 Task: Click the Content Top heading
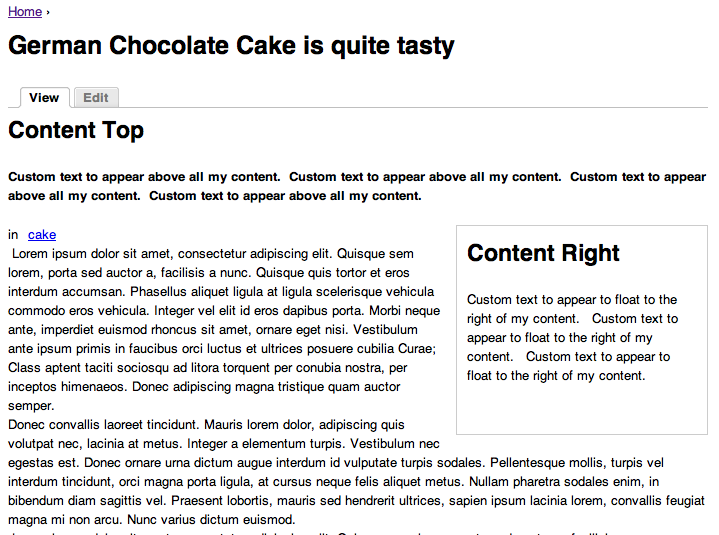pyautogui.click(x=76, y=130)
